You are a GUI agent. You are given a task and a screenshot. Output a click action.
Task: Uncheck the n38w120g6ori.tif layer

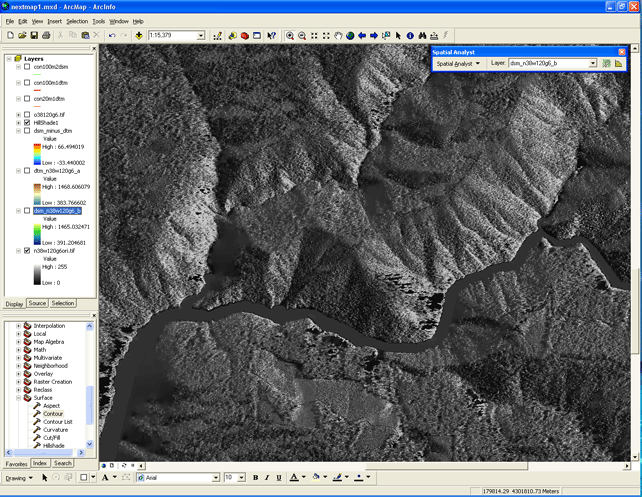(x=27, y=251)
